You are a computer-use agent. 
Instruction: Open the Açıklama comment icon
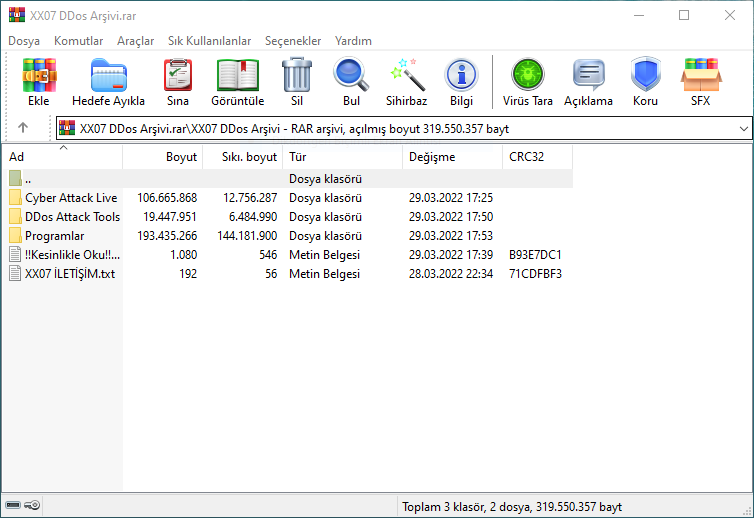tap(589, 75)
